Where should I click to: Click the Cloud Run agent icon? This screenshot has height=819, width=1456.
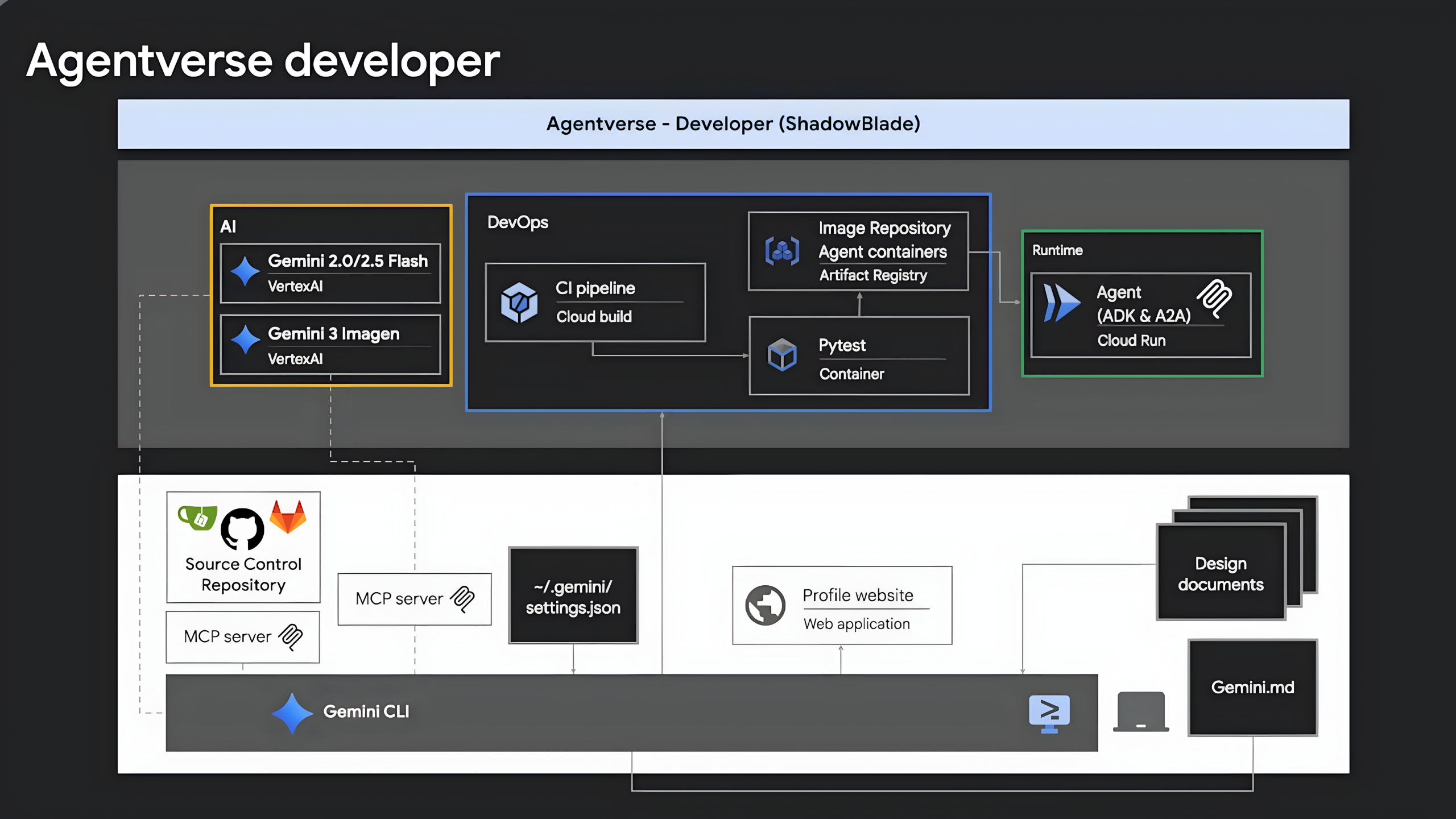pos(1061,303)
